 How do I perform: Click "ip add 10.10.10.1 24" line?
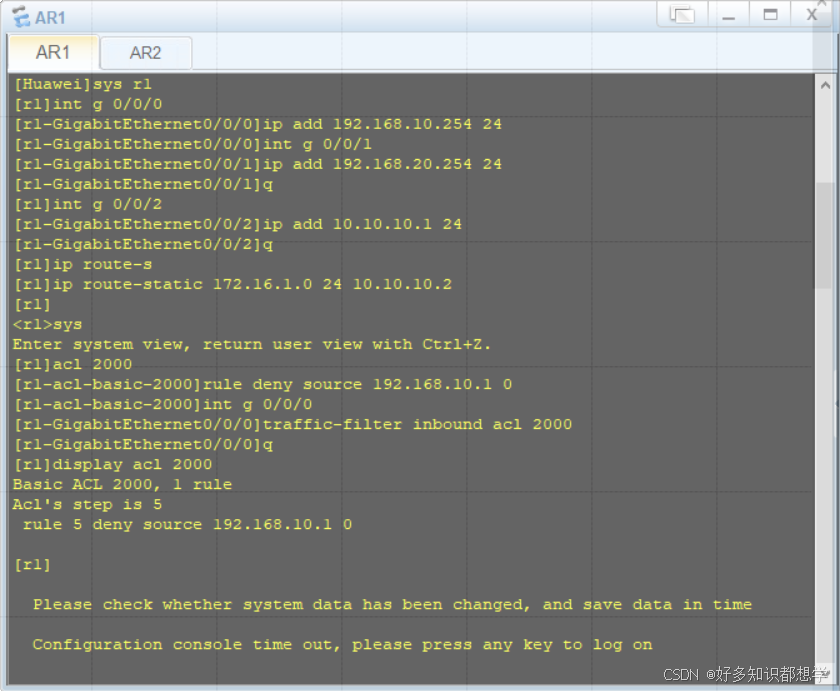tap(237, 224)
